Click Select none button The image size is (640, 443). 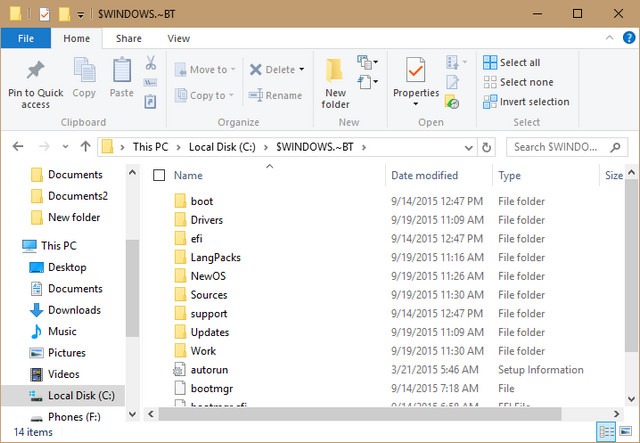click(518, 82)
